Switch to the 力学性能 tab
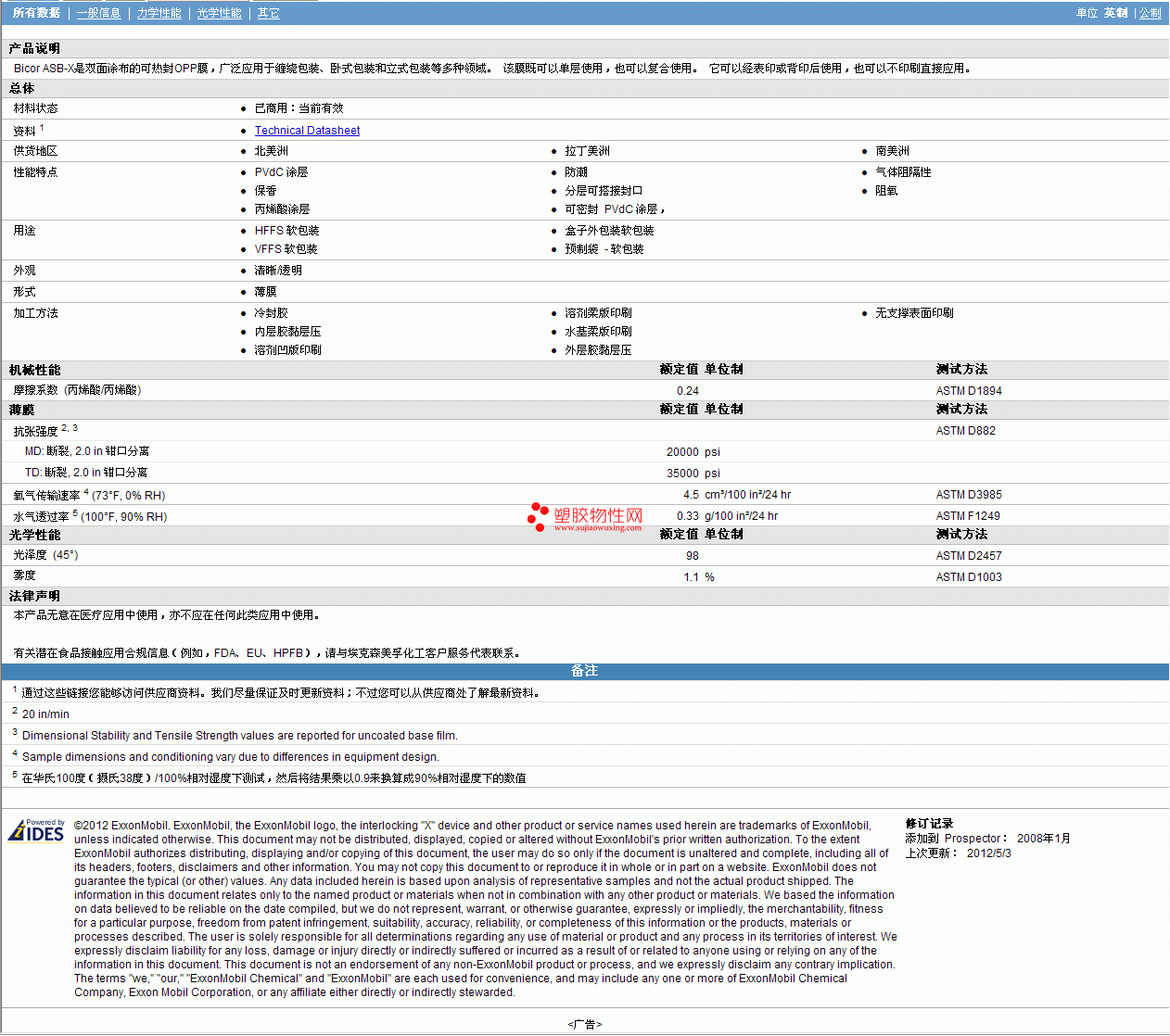 click(159, 13)
